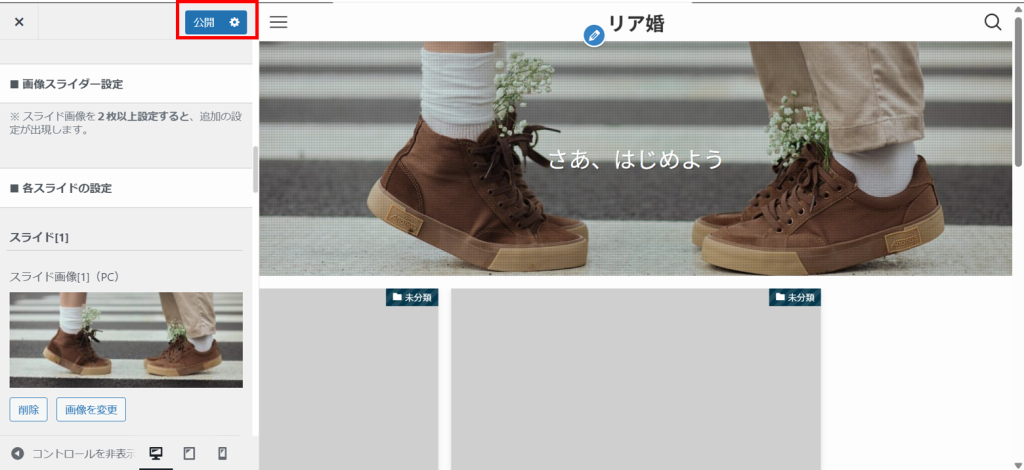
Task: Collapse panel via コントロールを非表示 arrow
Action: click(18, 454)
